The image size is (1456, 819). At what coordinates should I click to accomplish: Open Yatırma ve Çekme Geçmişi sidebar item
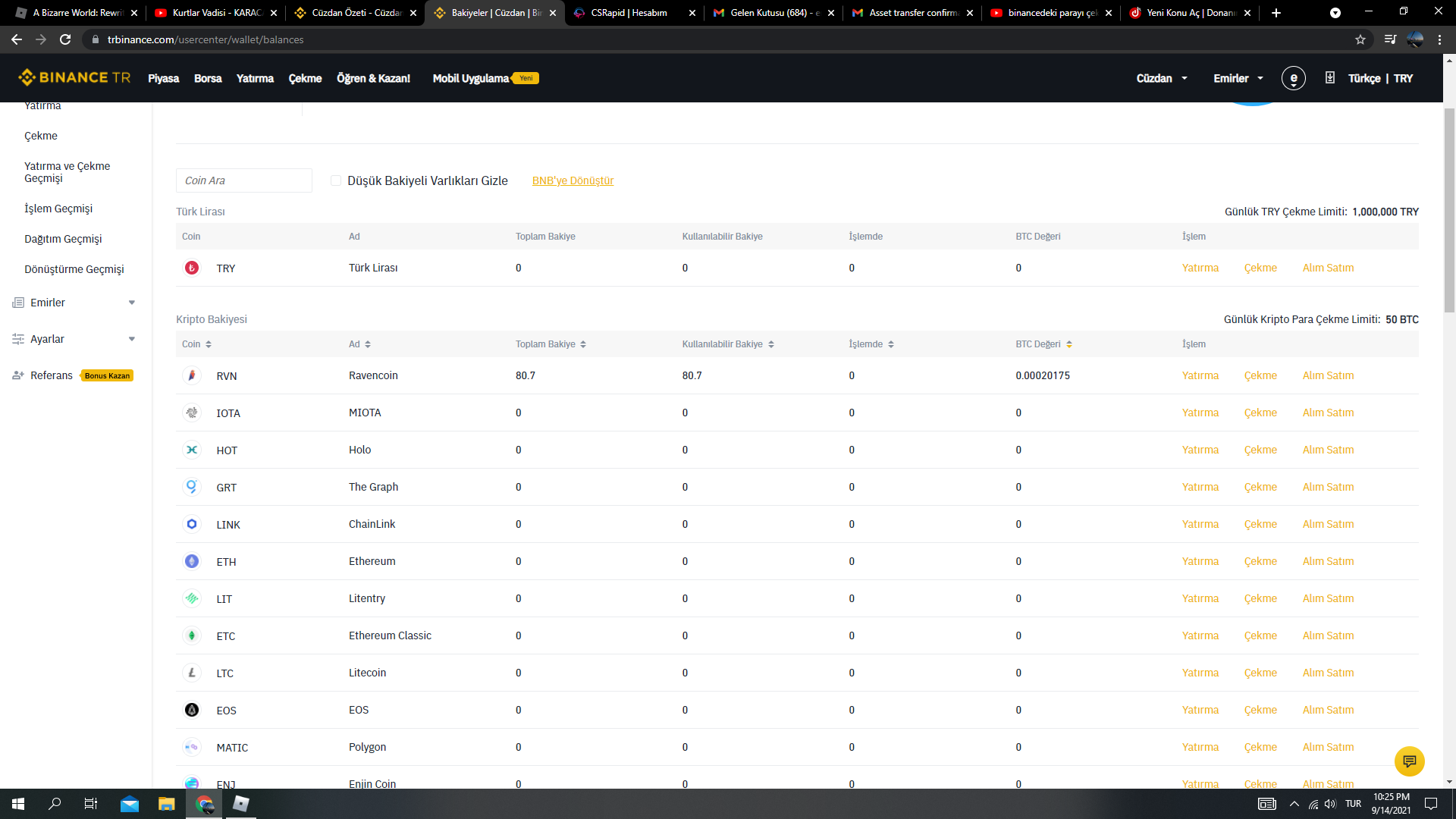[x=67, y=172]
